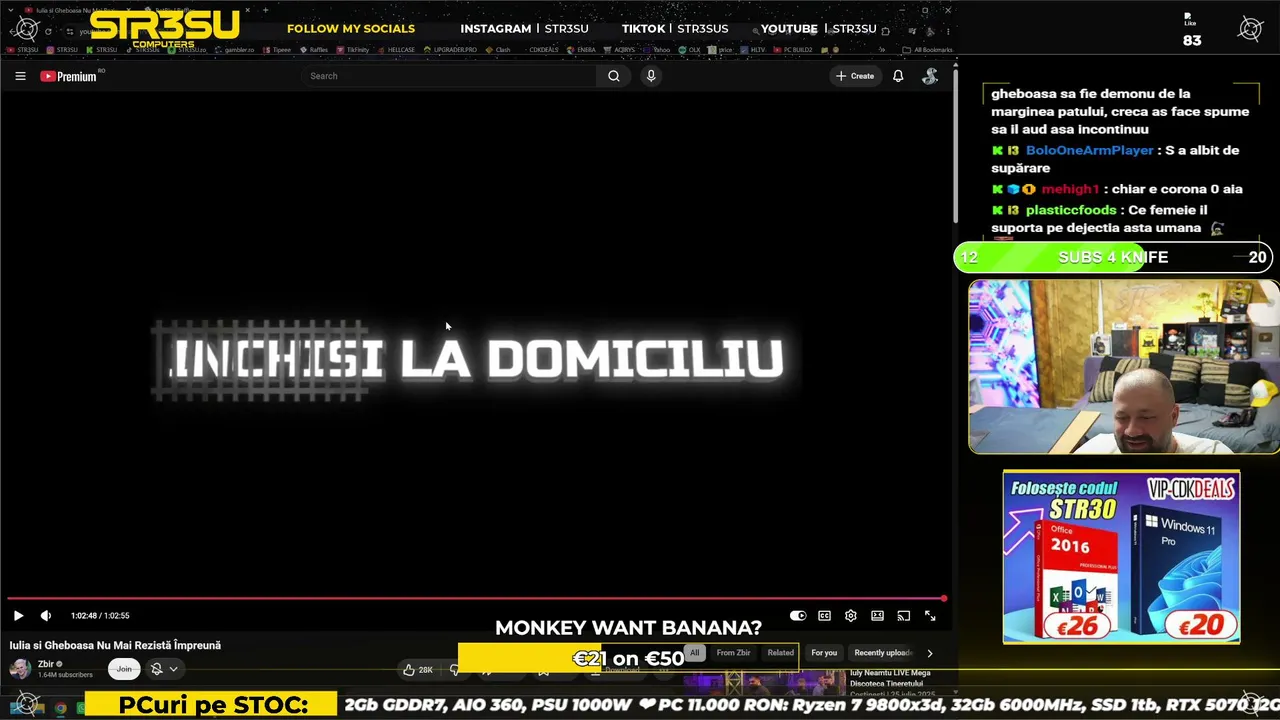Click the webcam overlay of the streamer
Image resolution: width=1280 pixels, height=720 pixels.
tap(1124, 367)
